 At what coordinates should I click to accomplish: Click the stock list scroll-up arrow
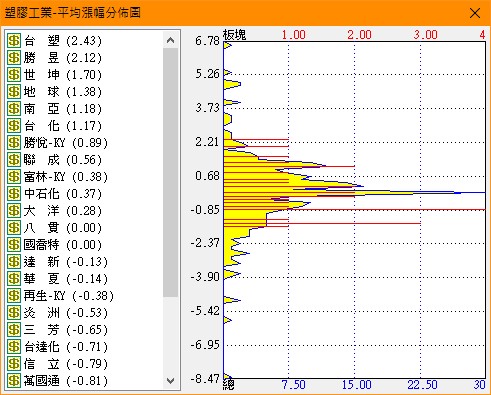170,40
